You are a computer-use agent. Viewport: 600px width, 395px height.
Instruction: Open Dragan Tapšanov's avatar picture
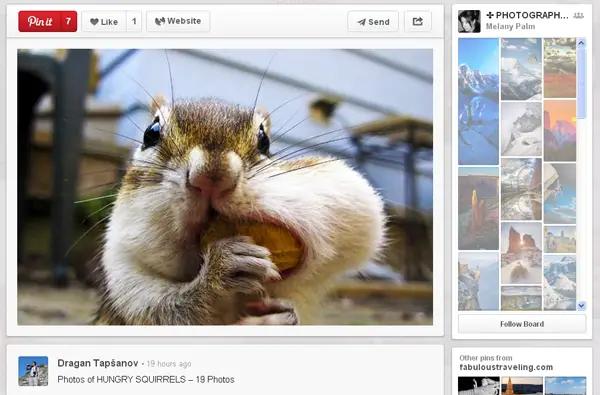pos(33,371)
